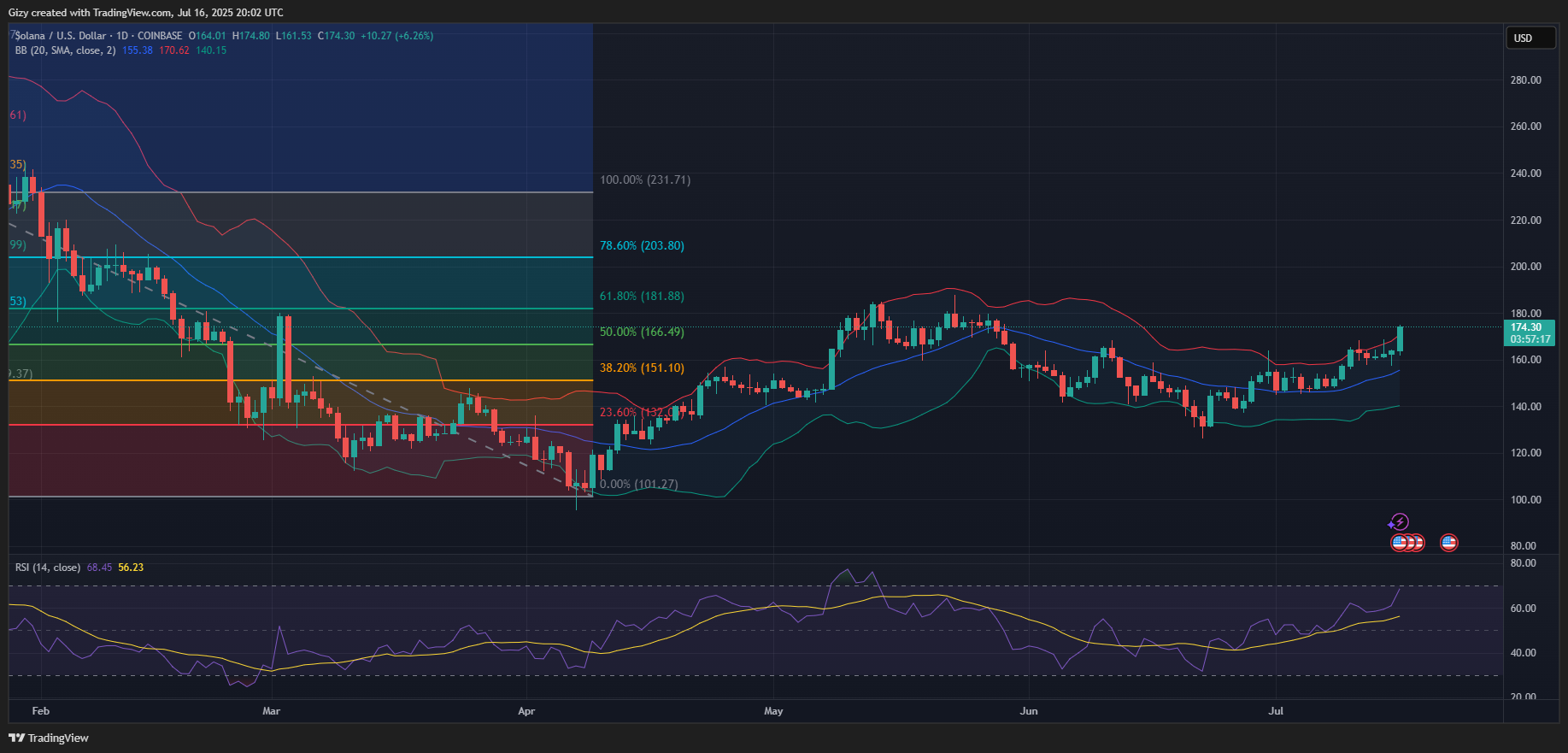
Task: Click the latest green candle on the chart
Action: pos(1400,338)
